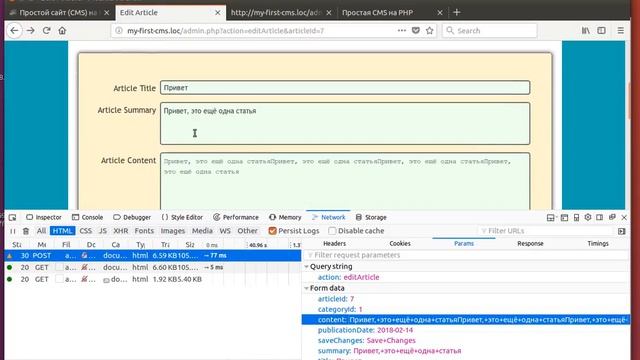View the Cookies tab of request
640x360 pixels.
coord(400,244)
